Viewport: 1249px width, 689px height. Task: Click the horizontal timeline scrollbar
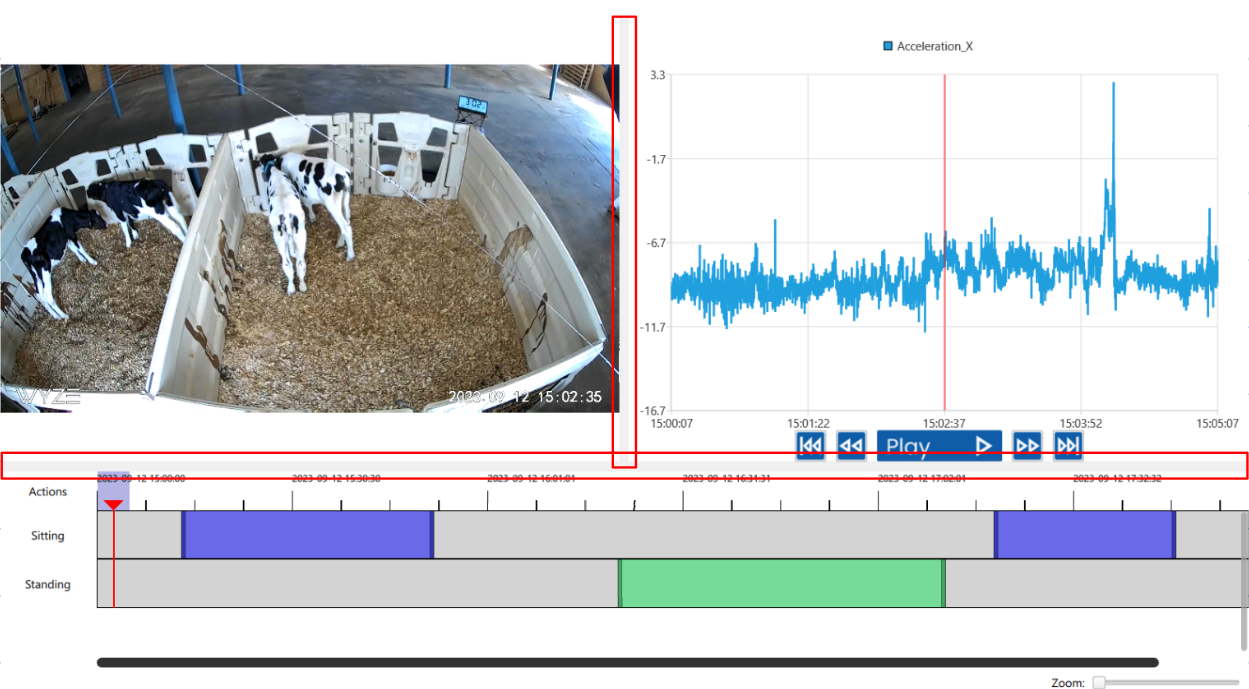click(627, 662)
